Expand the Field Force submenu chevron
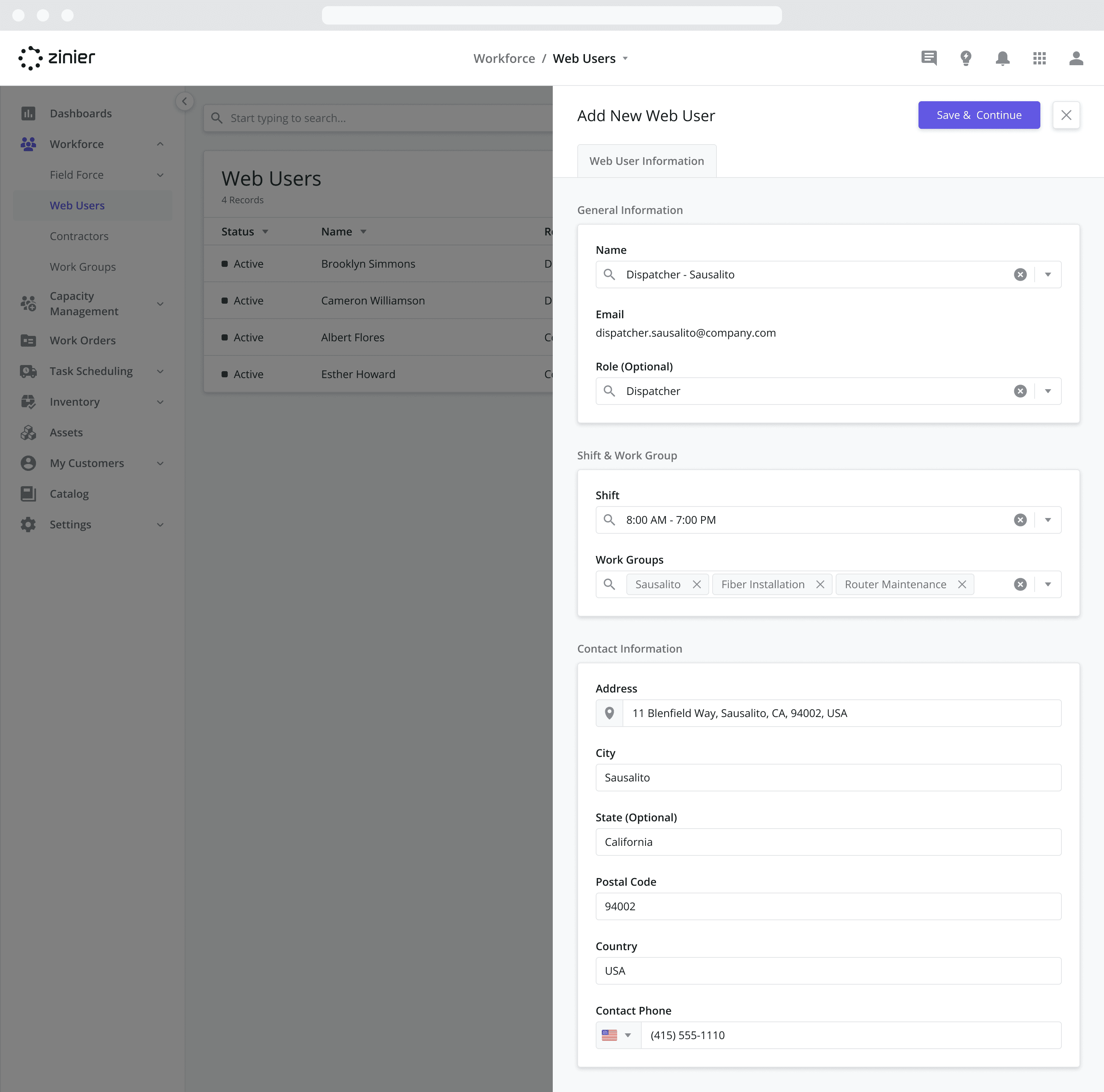This screenshot has width=1104, height=1092. pyautogui.click(x=160, y=175)
